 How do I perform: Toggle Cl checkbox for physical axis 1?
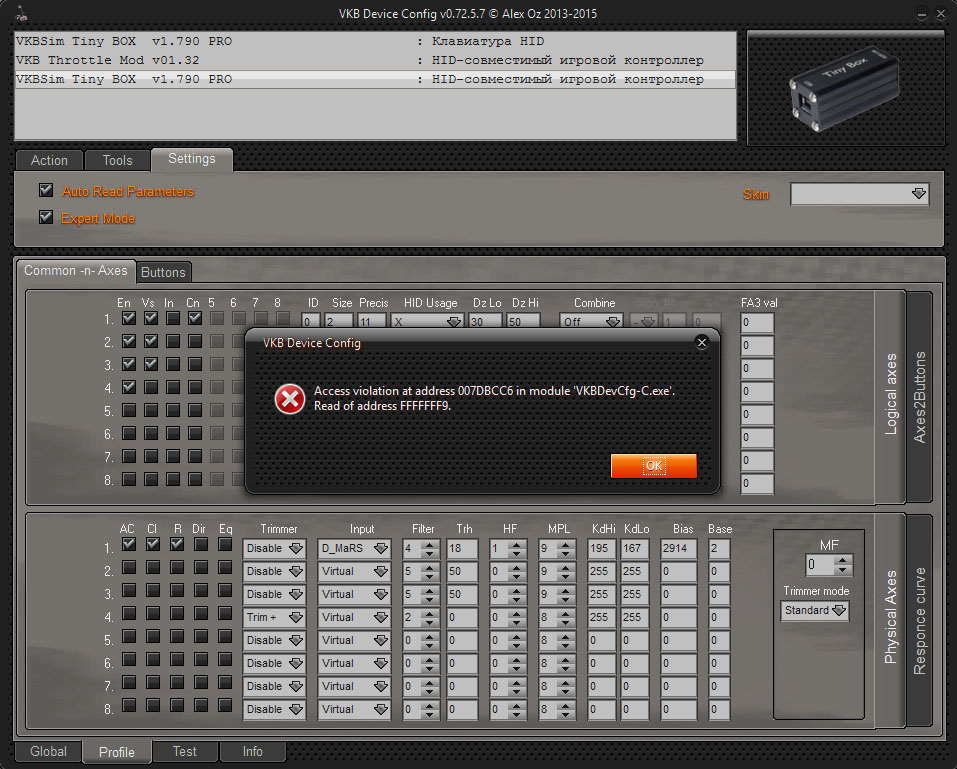(153, 544)
